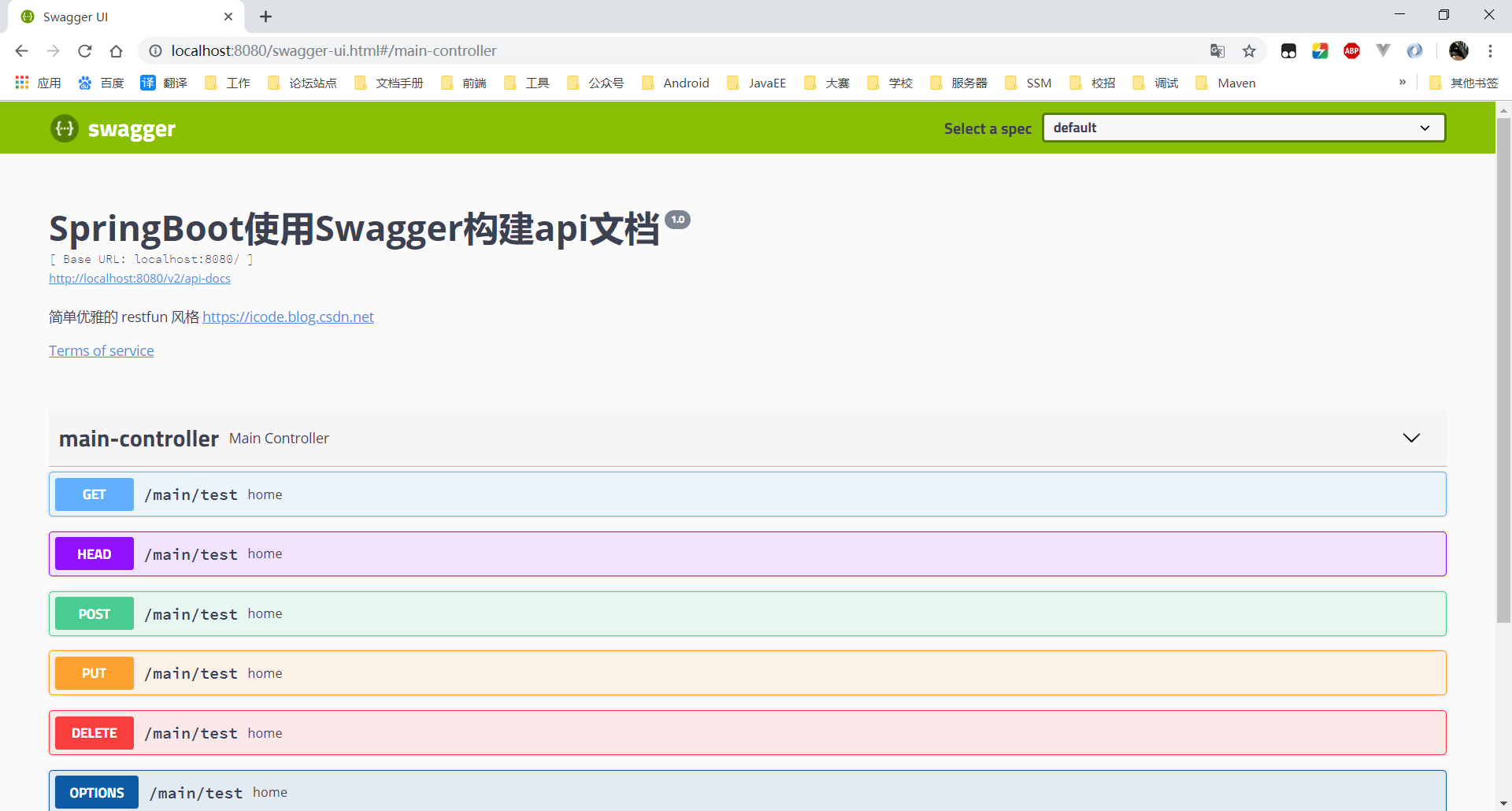Image resolution: width=1512 pixels, height=811 pixels.
Task: Open the Terms of service link
Action: point(102,351)
